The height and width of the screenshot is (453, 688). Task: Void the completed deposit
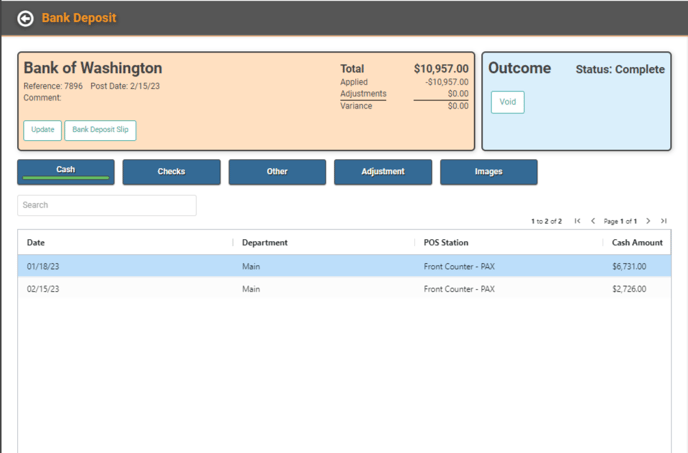(507, 102)
